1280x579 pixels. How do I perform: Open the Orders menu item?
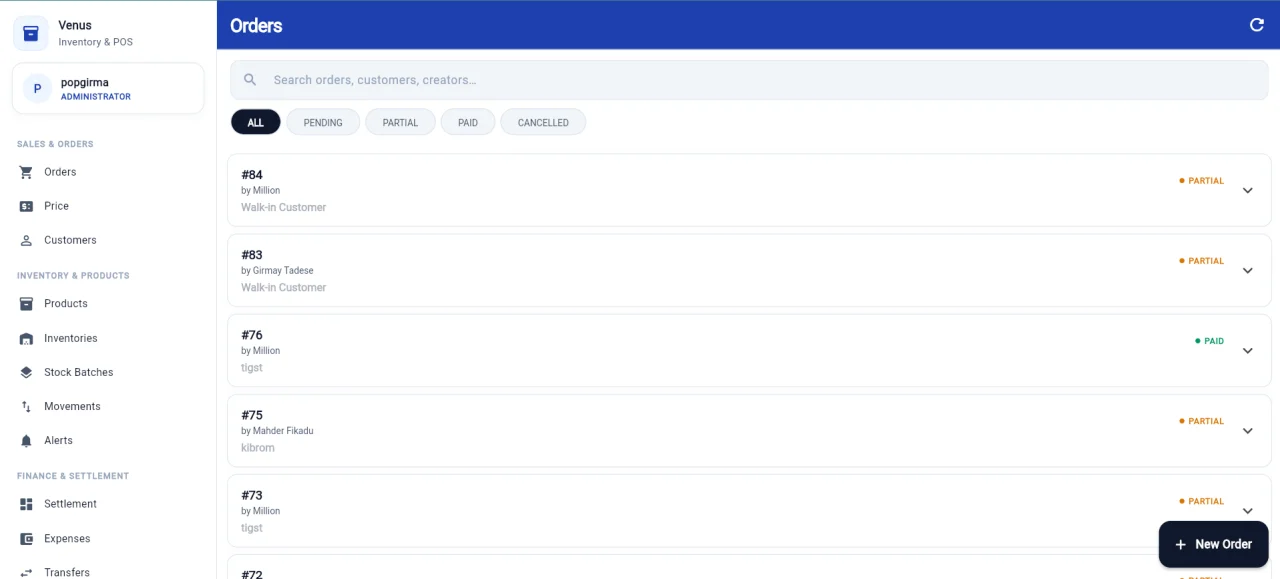[108, 172]
